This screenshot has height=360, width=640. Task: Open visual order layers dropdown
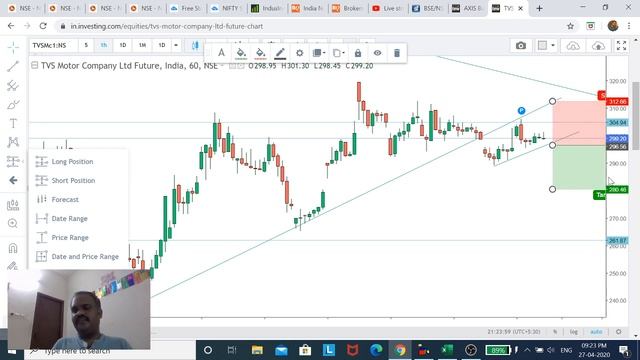319,53
